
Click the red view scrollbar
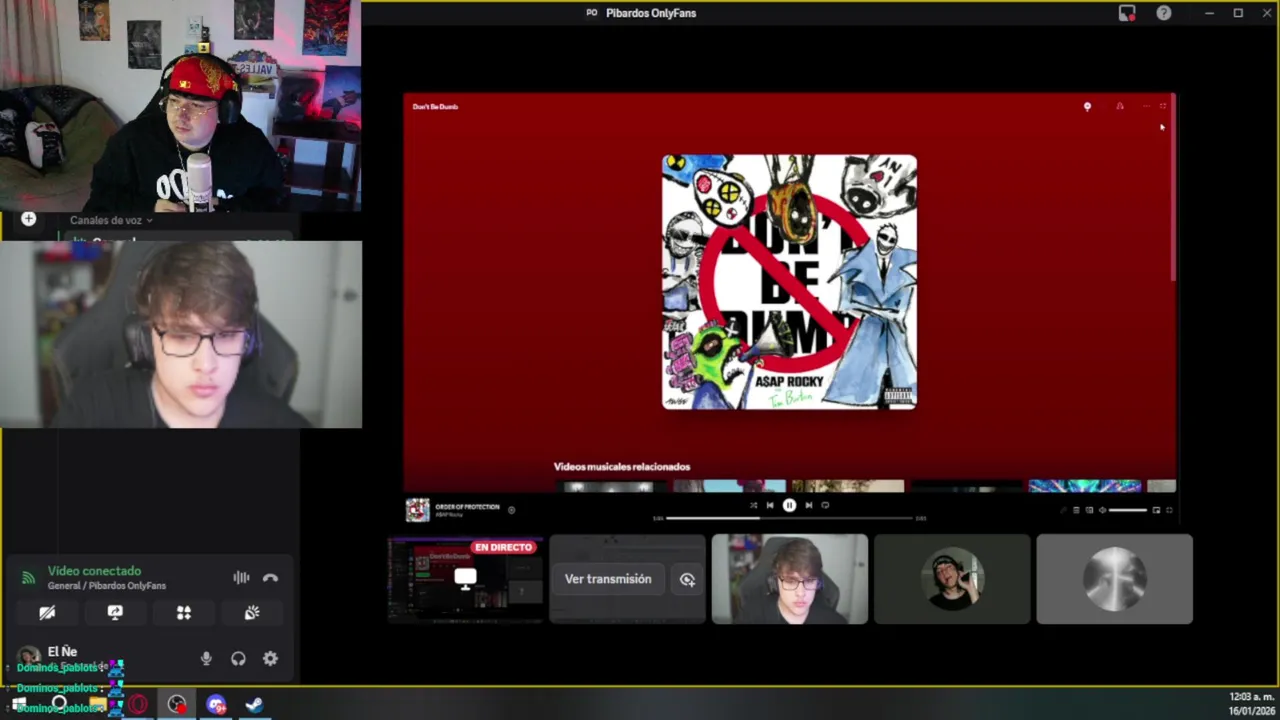[1173, 188]
